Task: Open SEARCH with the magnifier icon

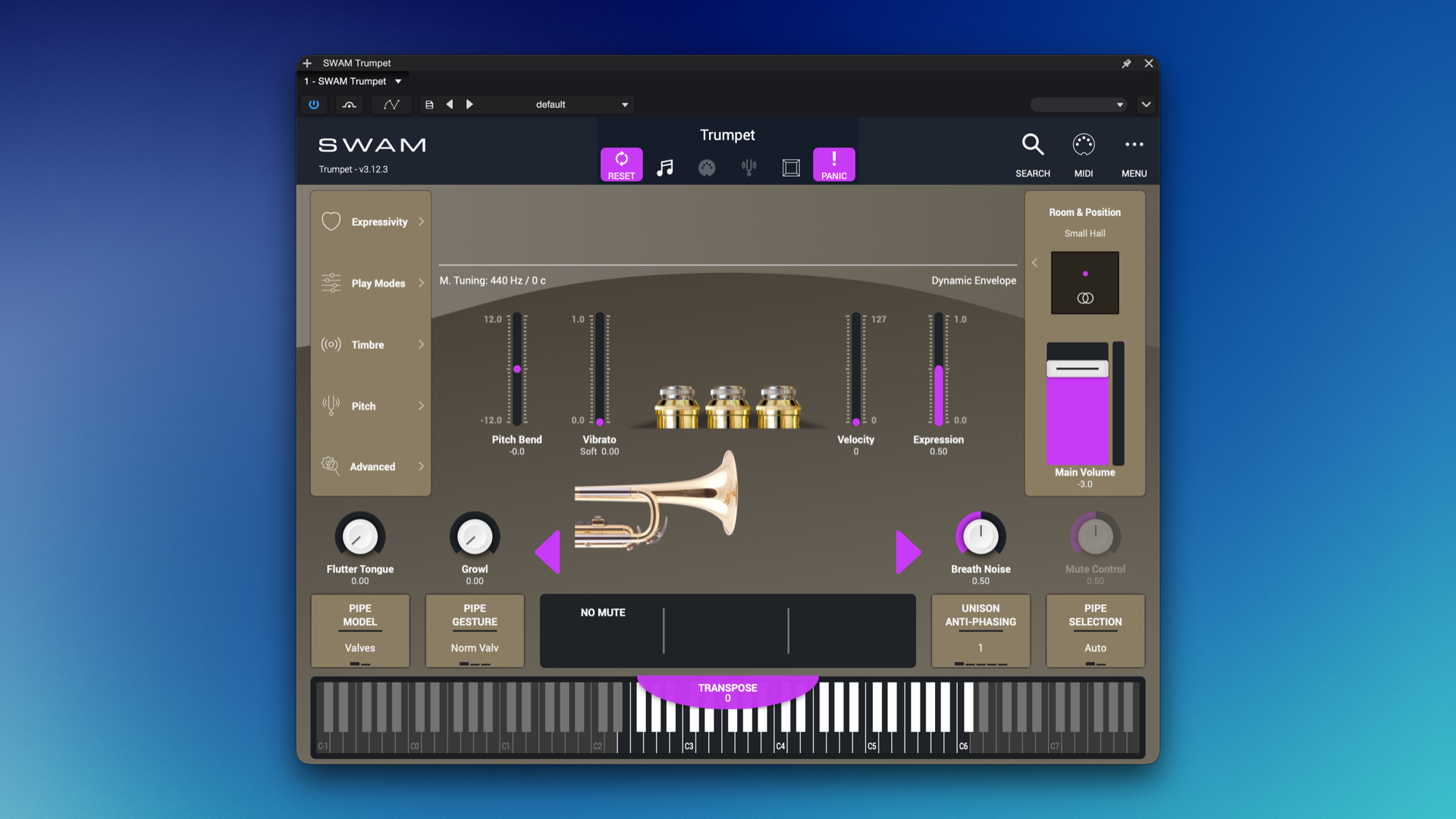Action: tap(1033, 155)
